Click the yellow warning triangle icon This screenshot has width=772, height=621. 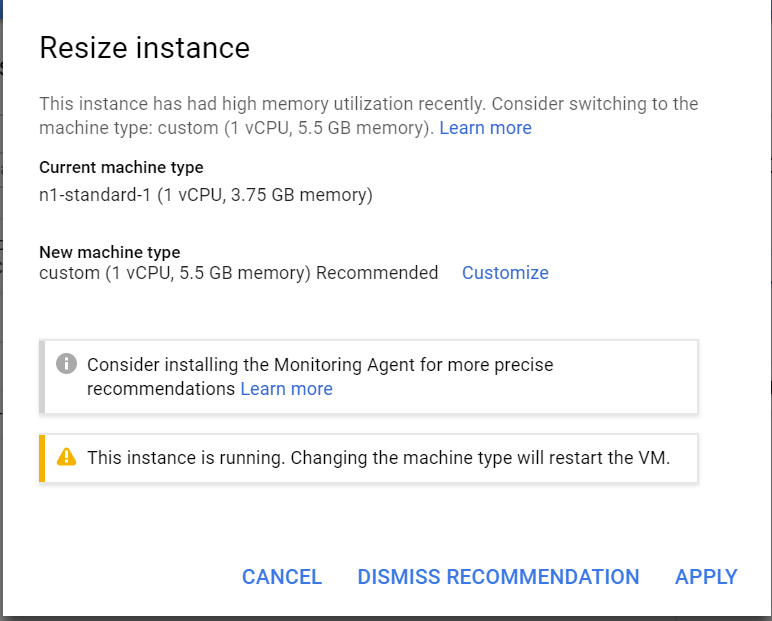point(66,457)
